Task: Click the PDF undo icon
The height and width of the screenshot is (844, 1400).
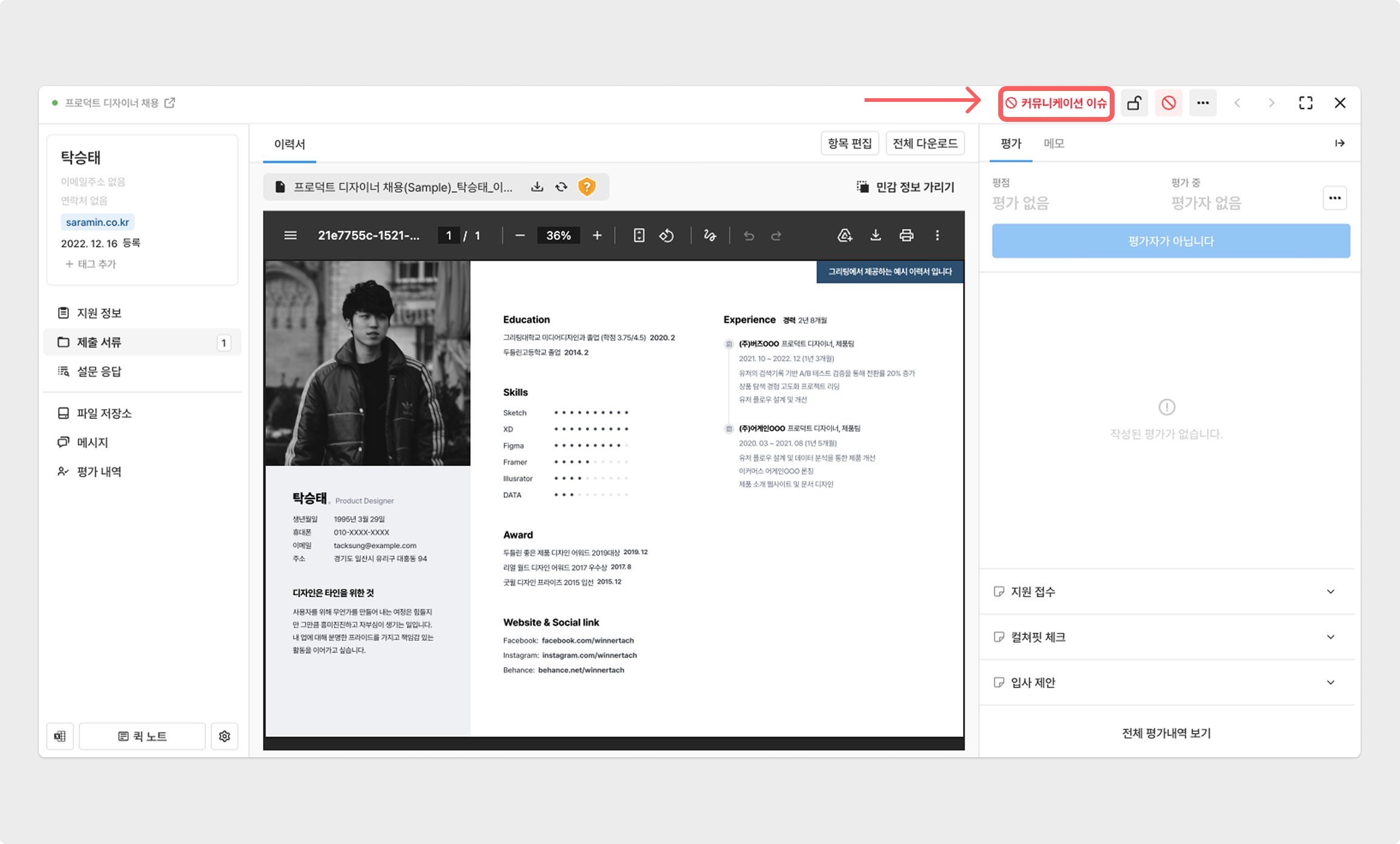Action: click(749, 235)
